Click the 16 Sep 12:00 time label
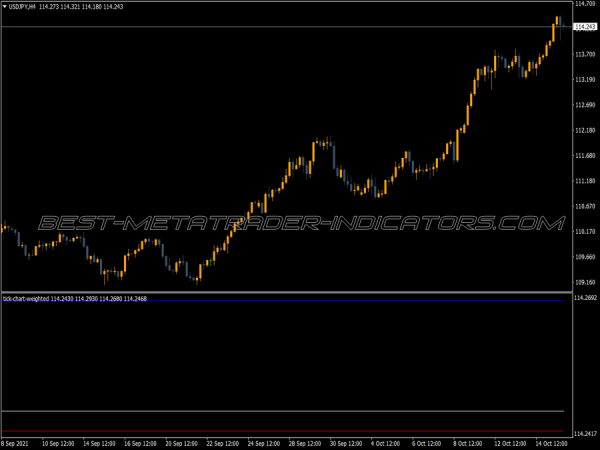600x450 pixels. click(140, 444)
